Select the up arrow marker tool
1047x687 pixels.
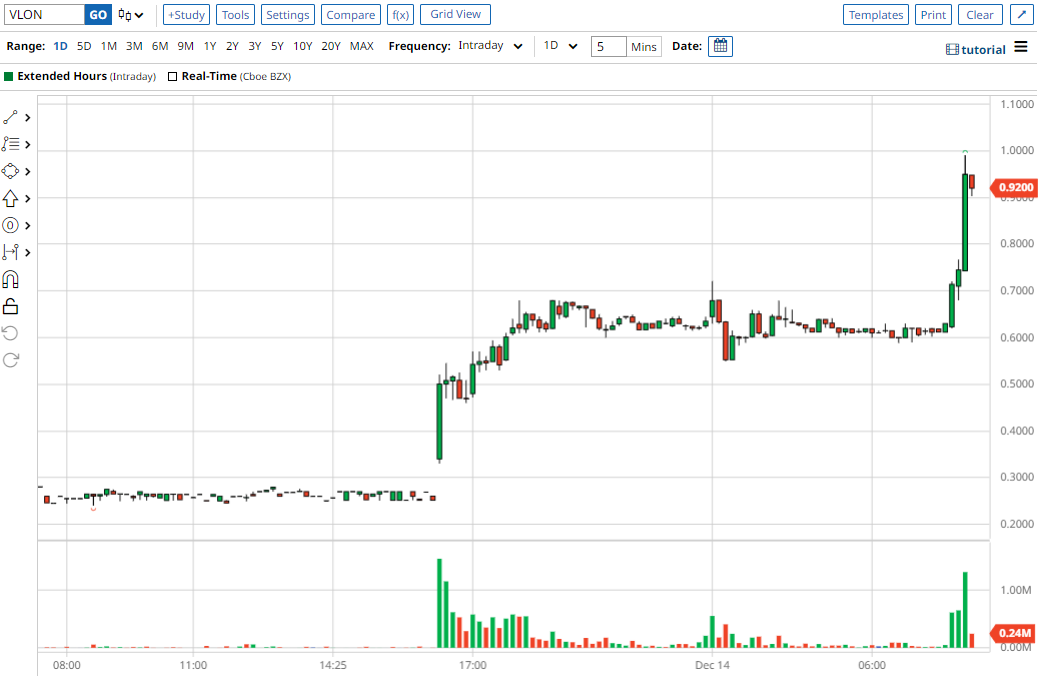[x=11, y=198]
